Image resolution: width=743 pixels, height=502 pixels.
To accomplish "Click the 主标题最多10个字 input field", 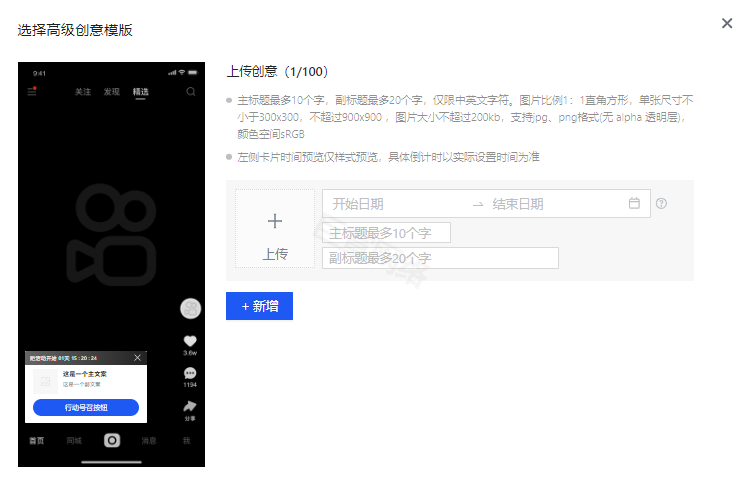I will click(386, 233).
